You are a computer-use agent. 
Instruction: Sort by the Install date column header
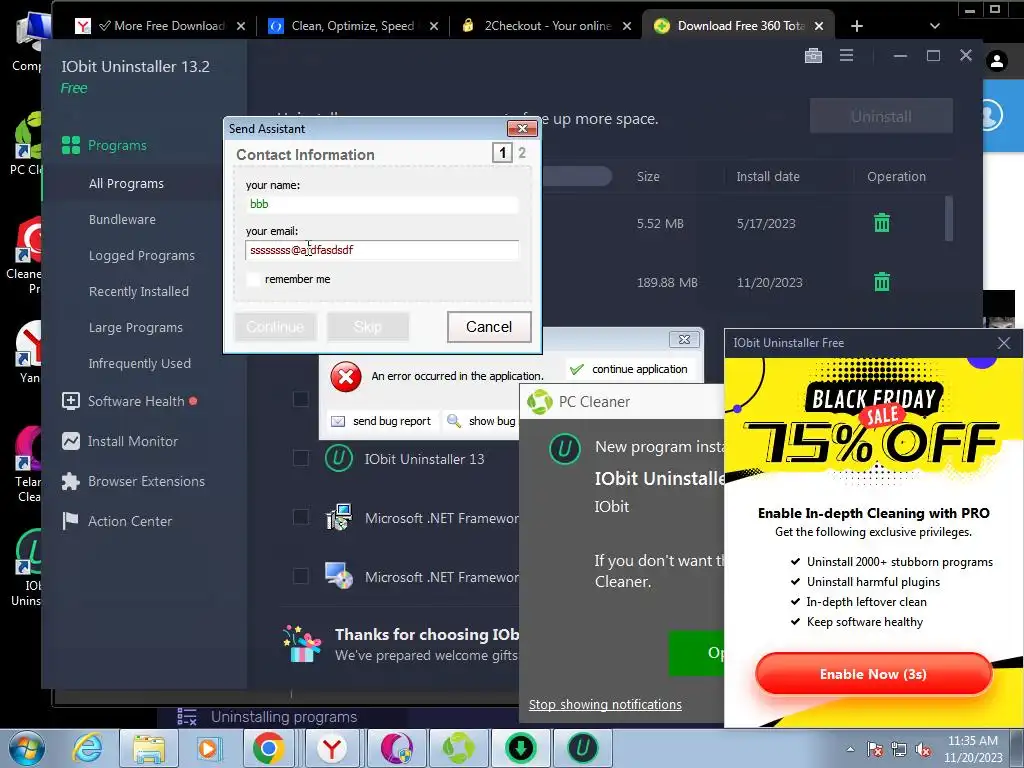point(768,176)
